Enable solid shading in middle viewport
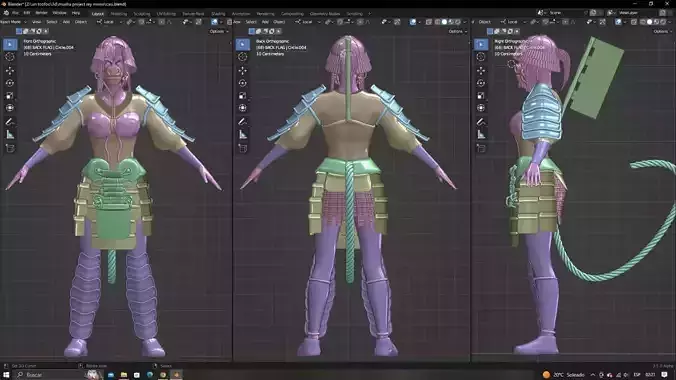The width and height of the screenshot is (676, 380). pyautogui.click(x=444, y=22)
